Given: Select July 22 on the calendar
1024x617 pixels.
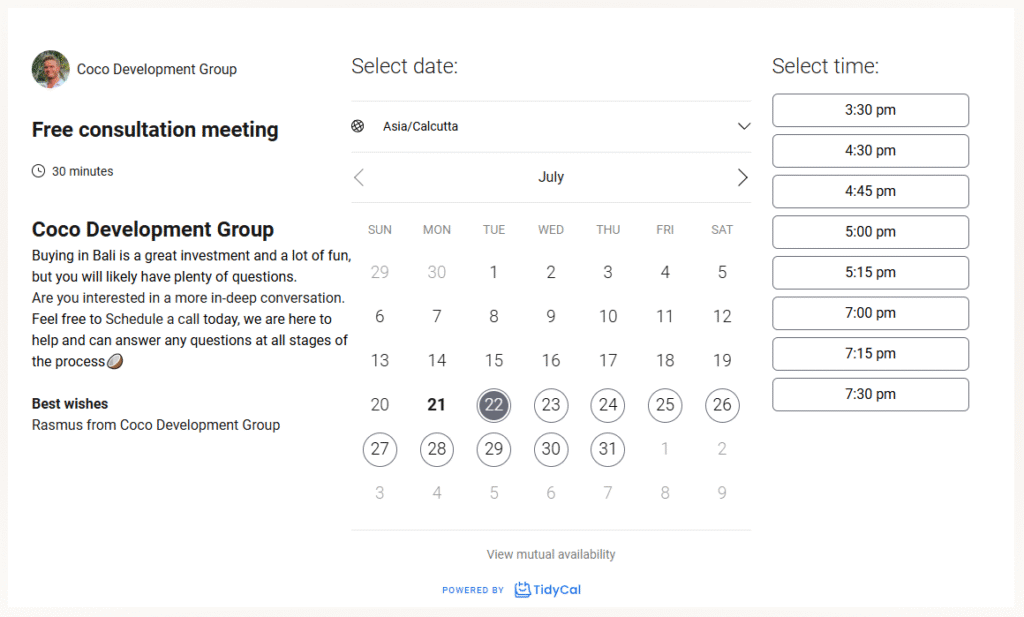Looking at the screenshot, I should point(494,405).
